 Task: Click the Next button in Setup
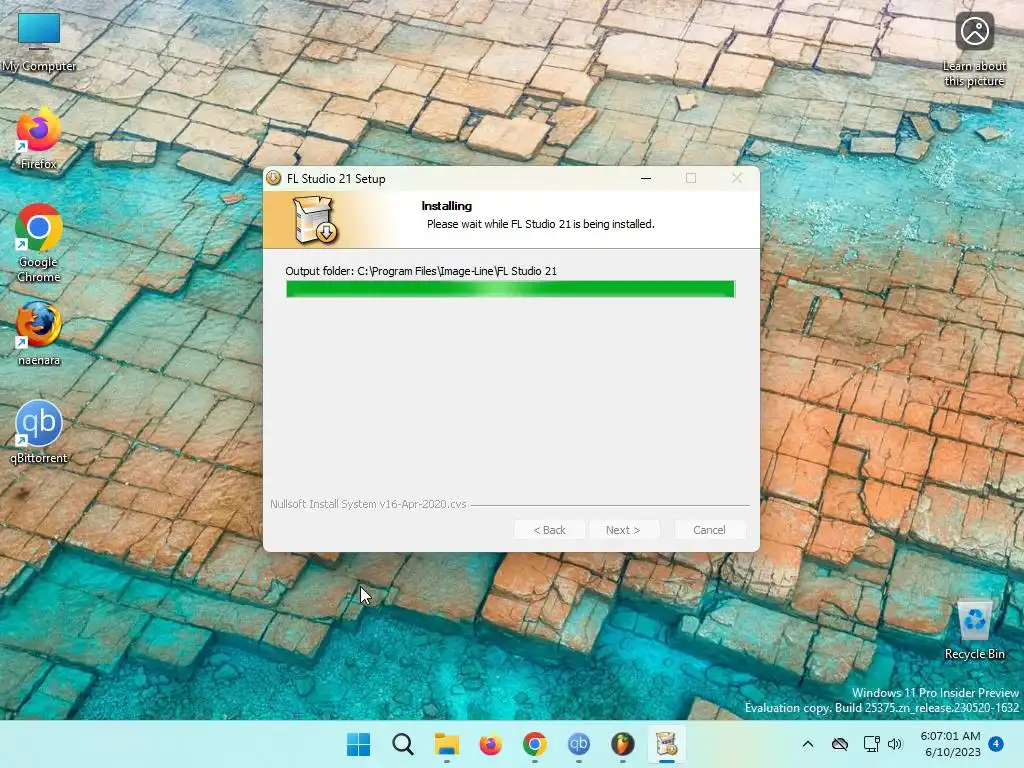tap(623, 530)
